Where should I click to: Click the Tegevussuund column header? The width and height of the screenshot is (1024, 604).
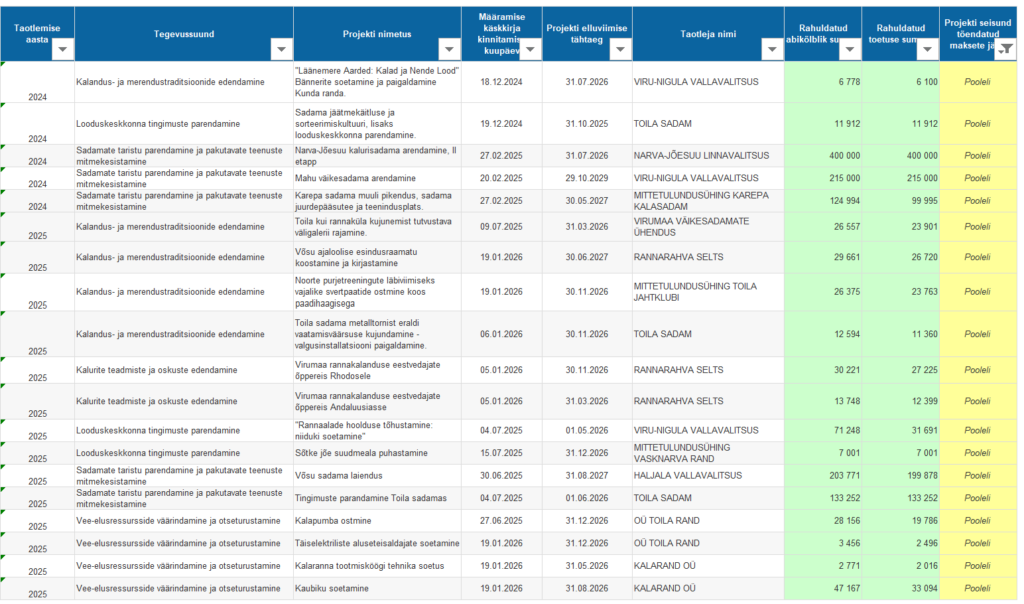pyautogui.click(x=184, y=34)
